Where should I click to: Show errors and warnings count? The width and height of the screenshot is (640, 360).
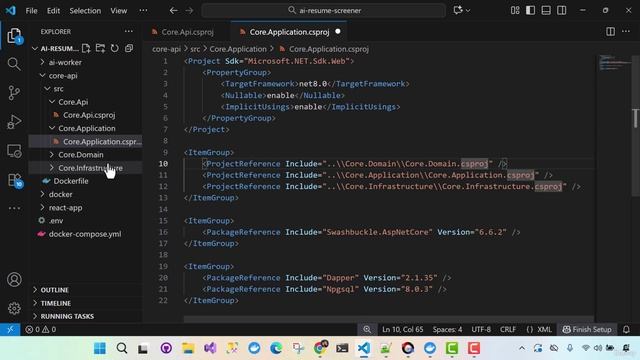pyautogui.click(x=40, y=329)
